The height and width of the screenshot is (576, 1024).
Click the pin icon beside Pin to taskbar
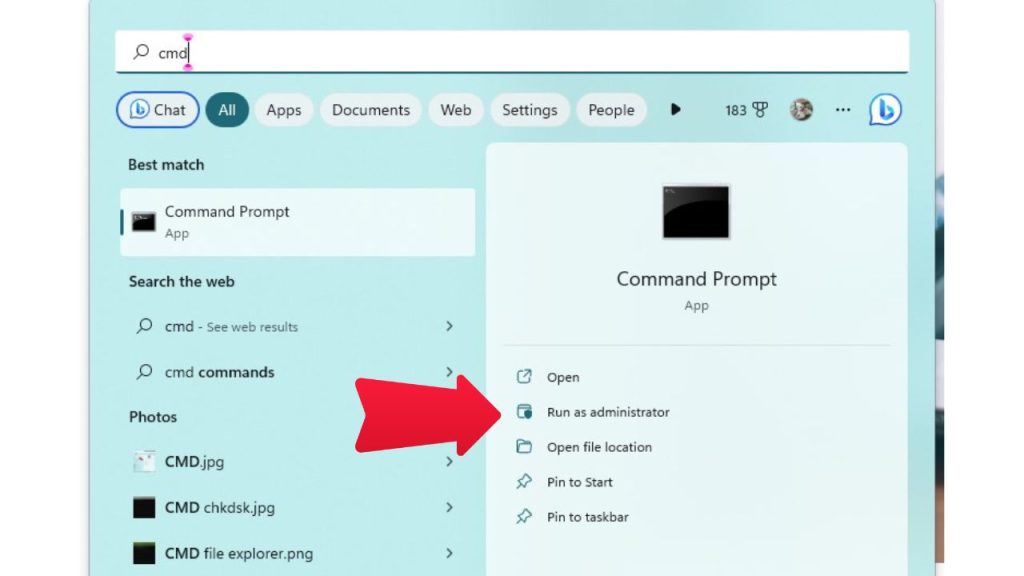(524, 517)
